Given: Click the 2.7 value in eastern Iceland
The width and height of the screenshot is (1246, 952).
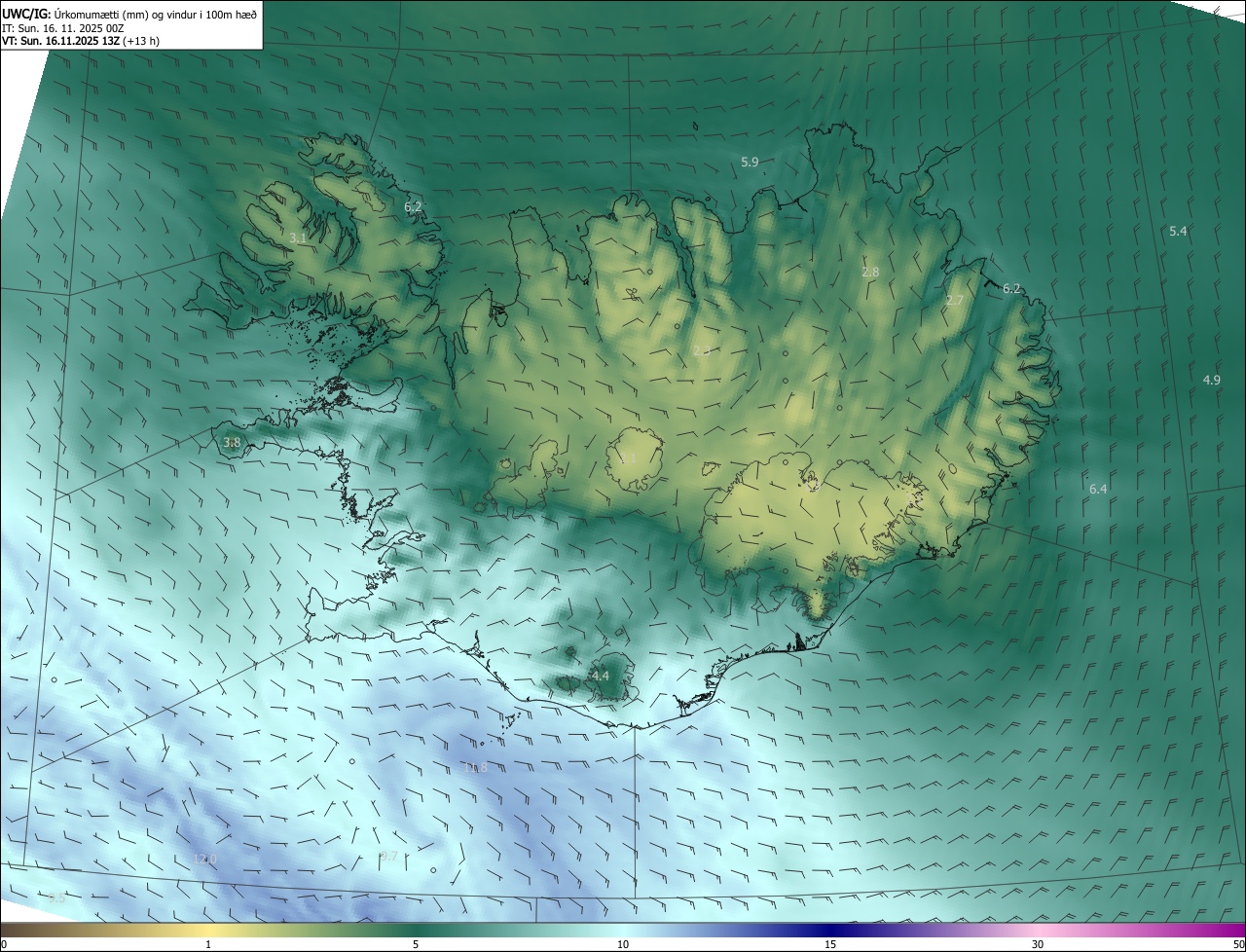Looking at the screenshot, I should [x=954, y=301].
